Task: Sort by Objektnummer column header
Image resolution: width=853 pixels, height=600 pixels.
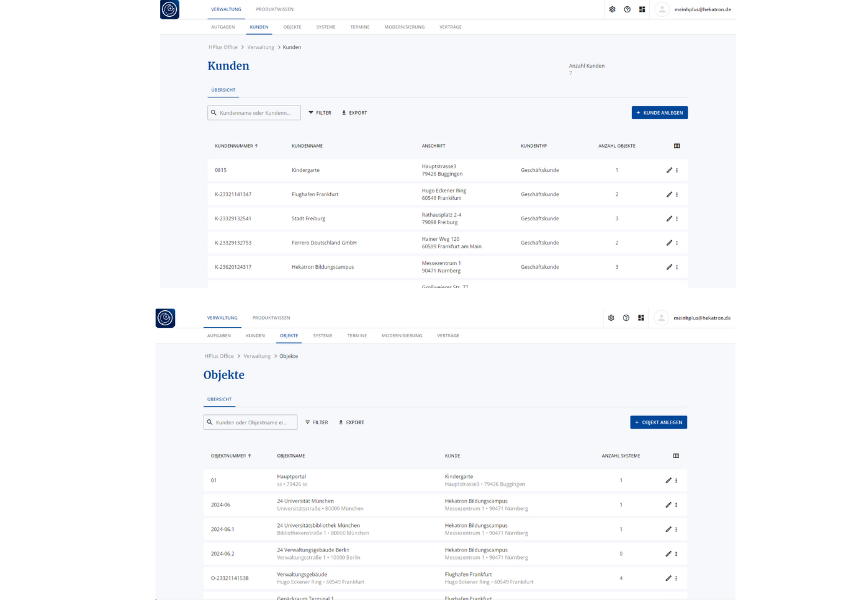Action: [x=231, y=455]
